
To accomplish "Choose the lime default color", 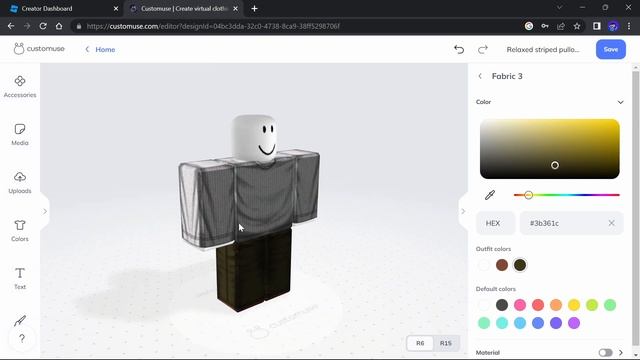I will [592, 305].
